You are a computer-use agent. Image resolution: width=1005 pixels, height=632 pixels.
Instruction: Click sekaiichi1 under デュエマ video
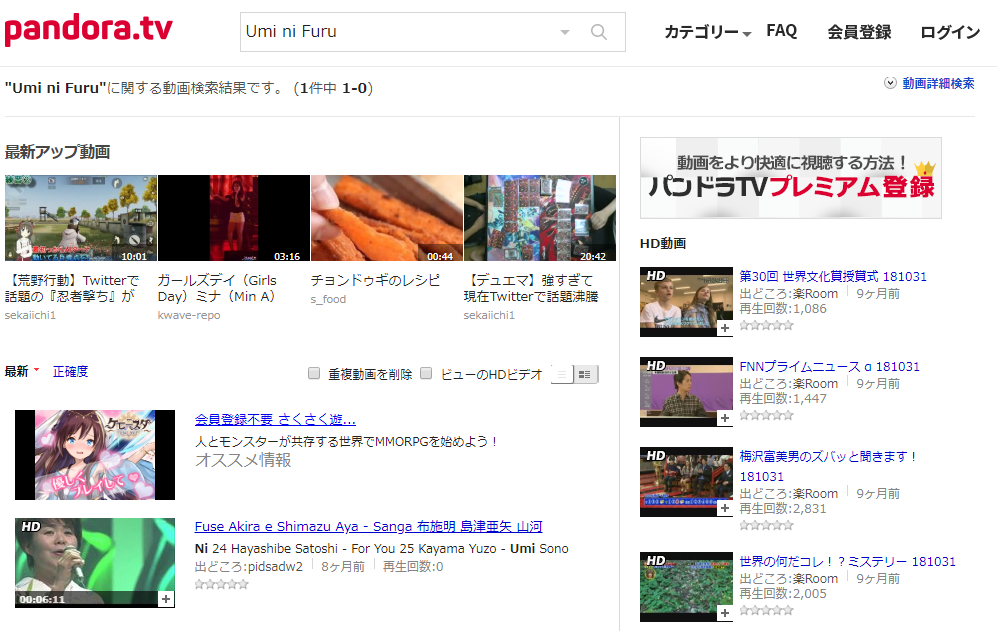click(x=489, y=315)
